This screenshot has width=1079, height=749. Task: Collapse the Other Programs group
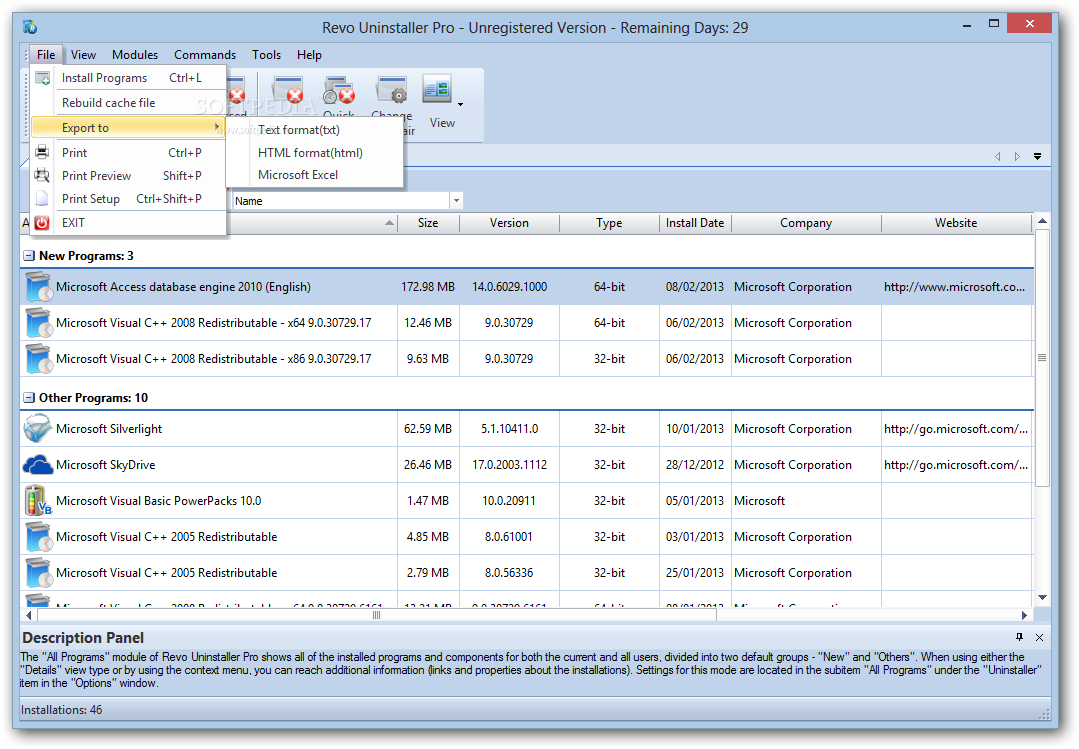coord(28,397)
